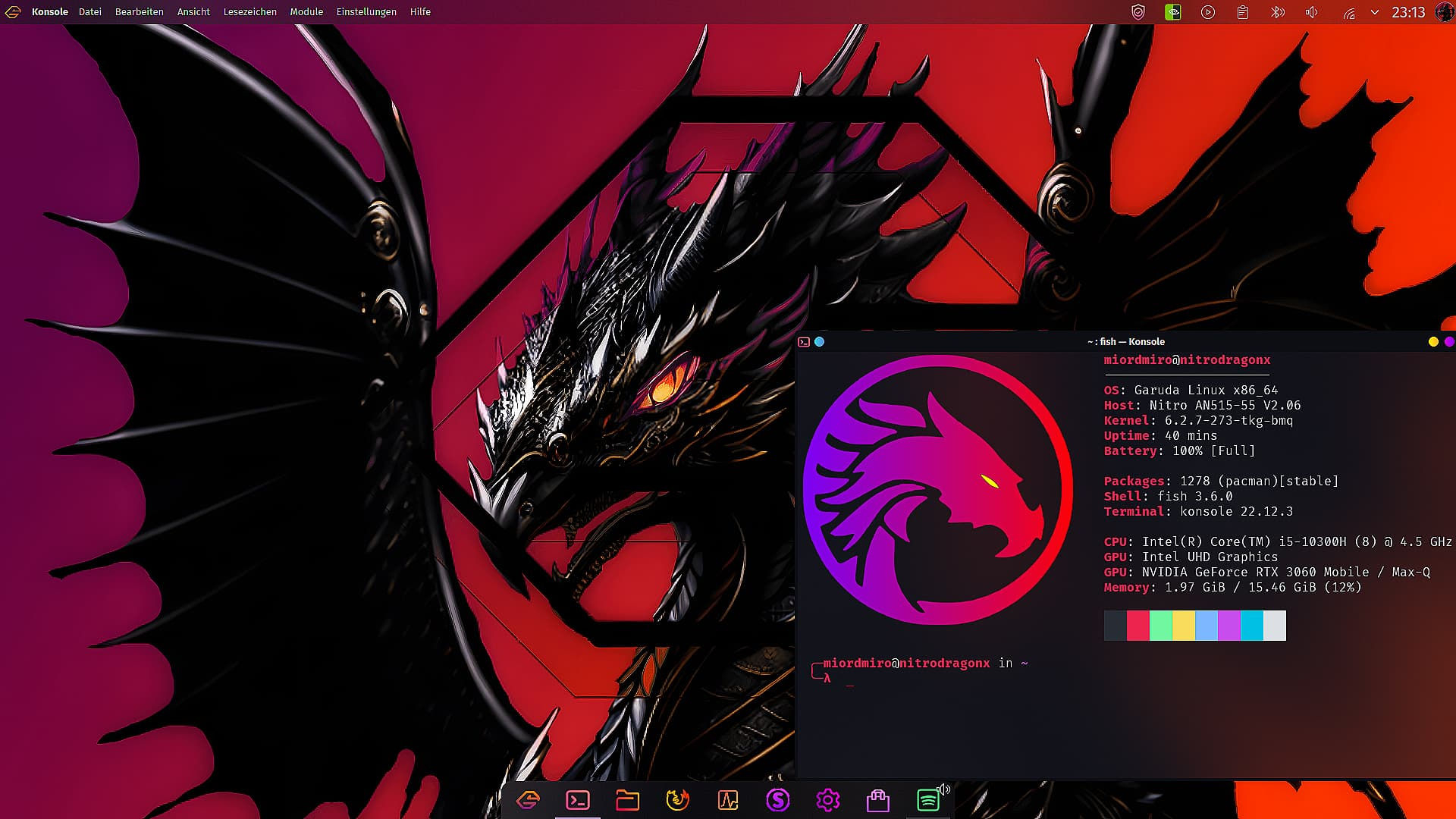Image resolution: width=1456 pixels, height=819 pixels.
Task: Click the 'OS: Garuda Linux x86_64' line
Action: [1191, 390]
